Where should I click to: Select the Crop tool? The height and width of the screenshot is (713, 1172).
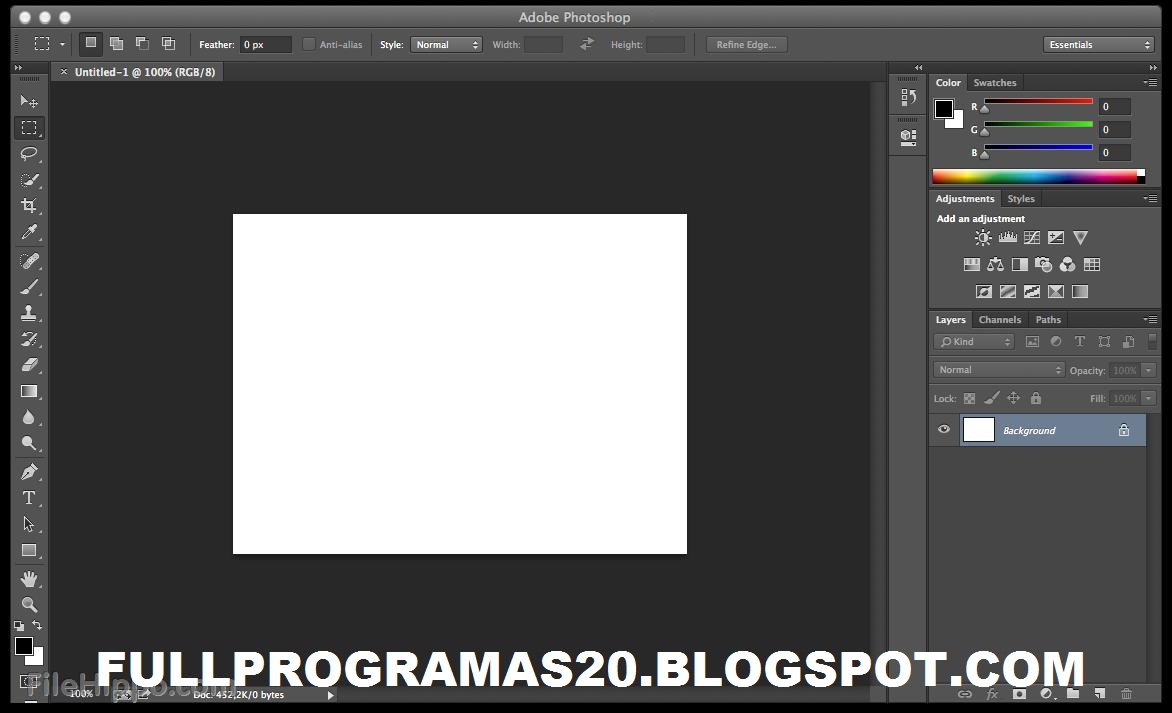pos(29,206)
